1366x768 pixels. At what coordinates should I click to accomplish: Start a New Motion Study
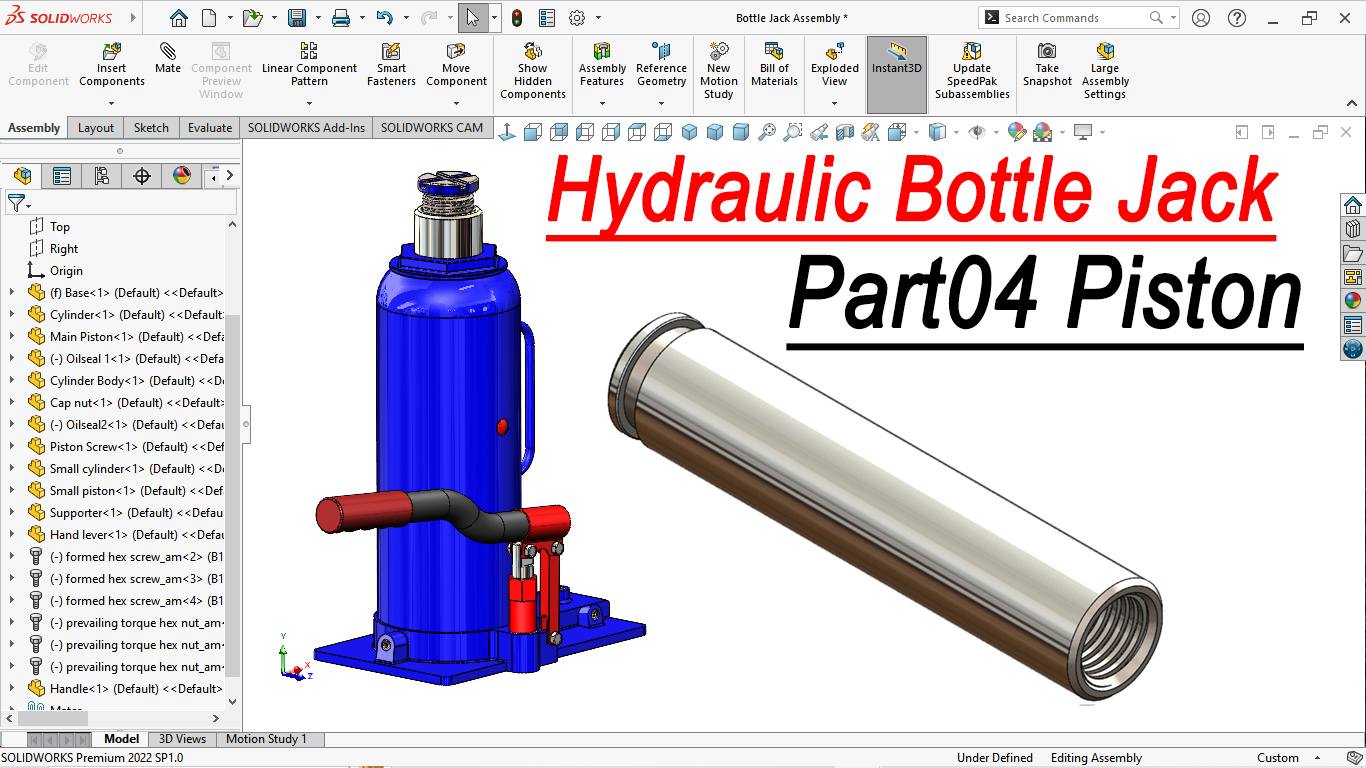tap(719, 71)
